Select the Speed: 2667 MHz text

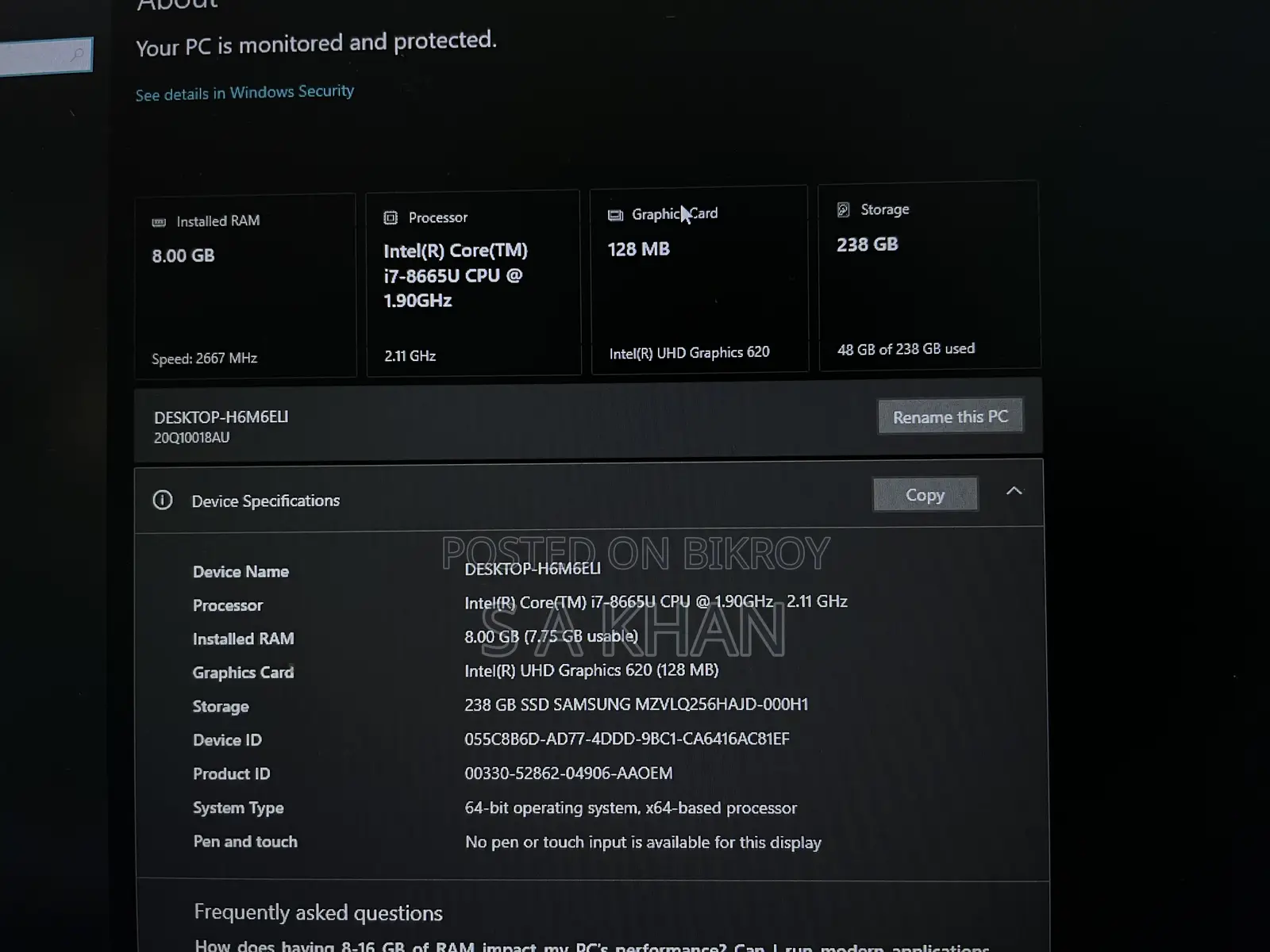(205, 359)
